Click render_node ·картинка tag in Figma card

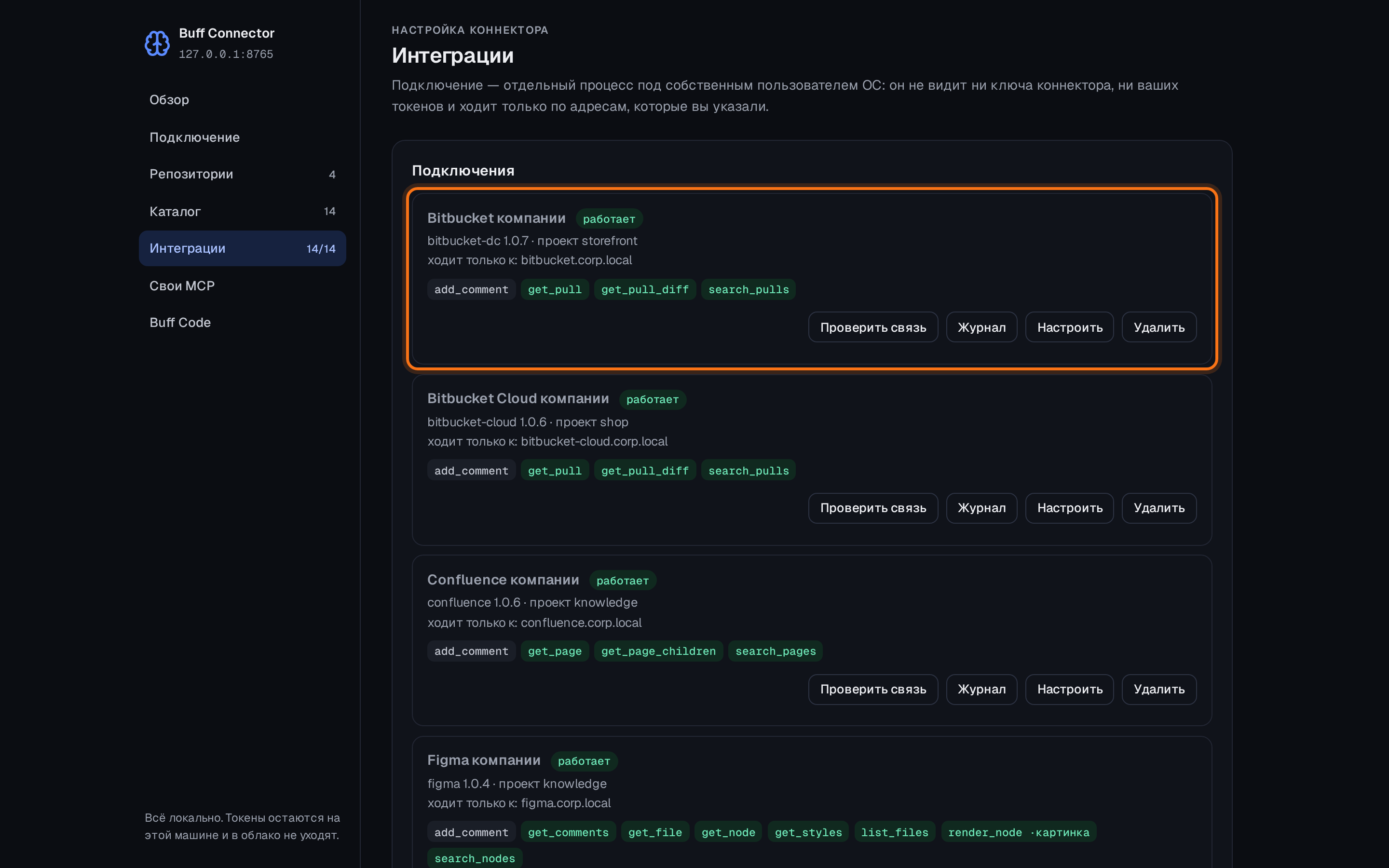[1019, 832]
